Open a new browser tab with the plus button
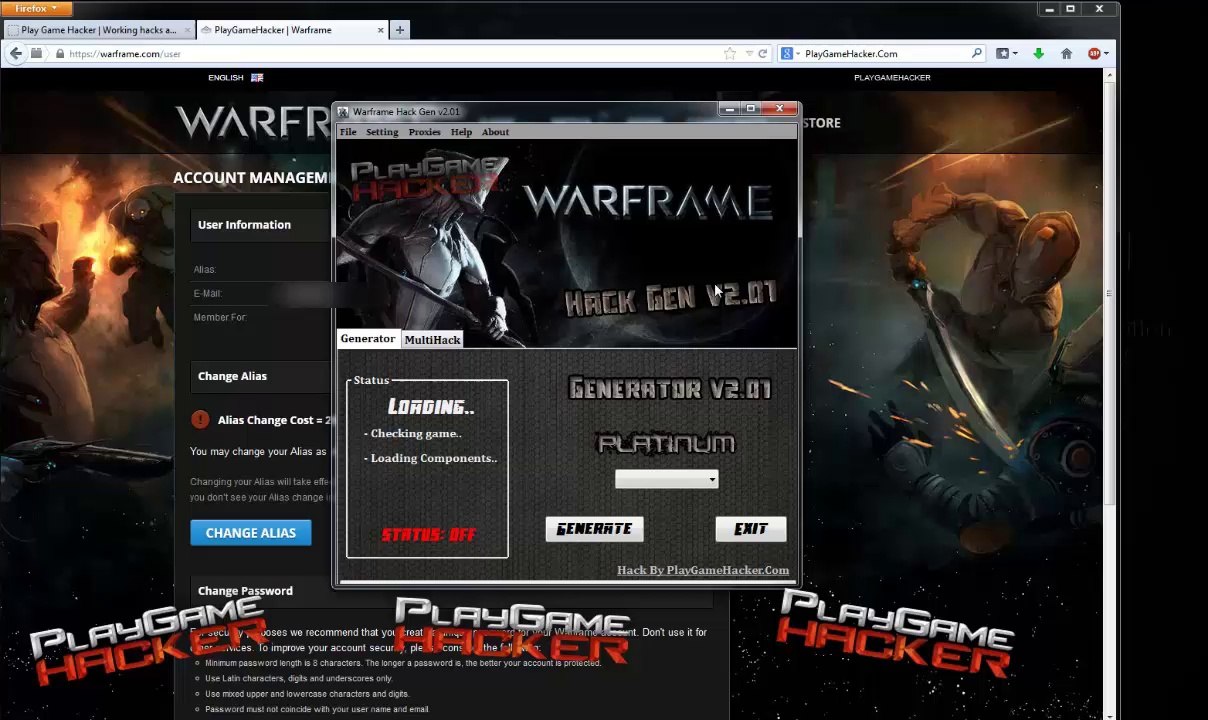Viewport: 1208px width, 720px height. click(400, 30)
